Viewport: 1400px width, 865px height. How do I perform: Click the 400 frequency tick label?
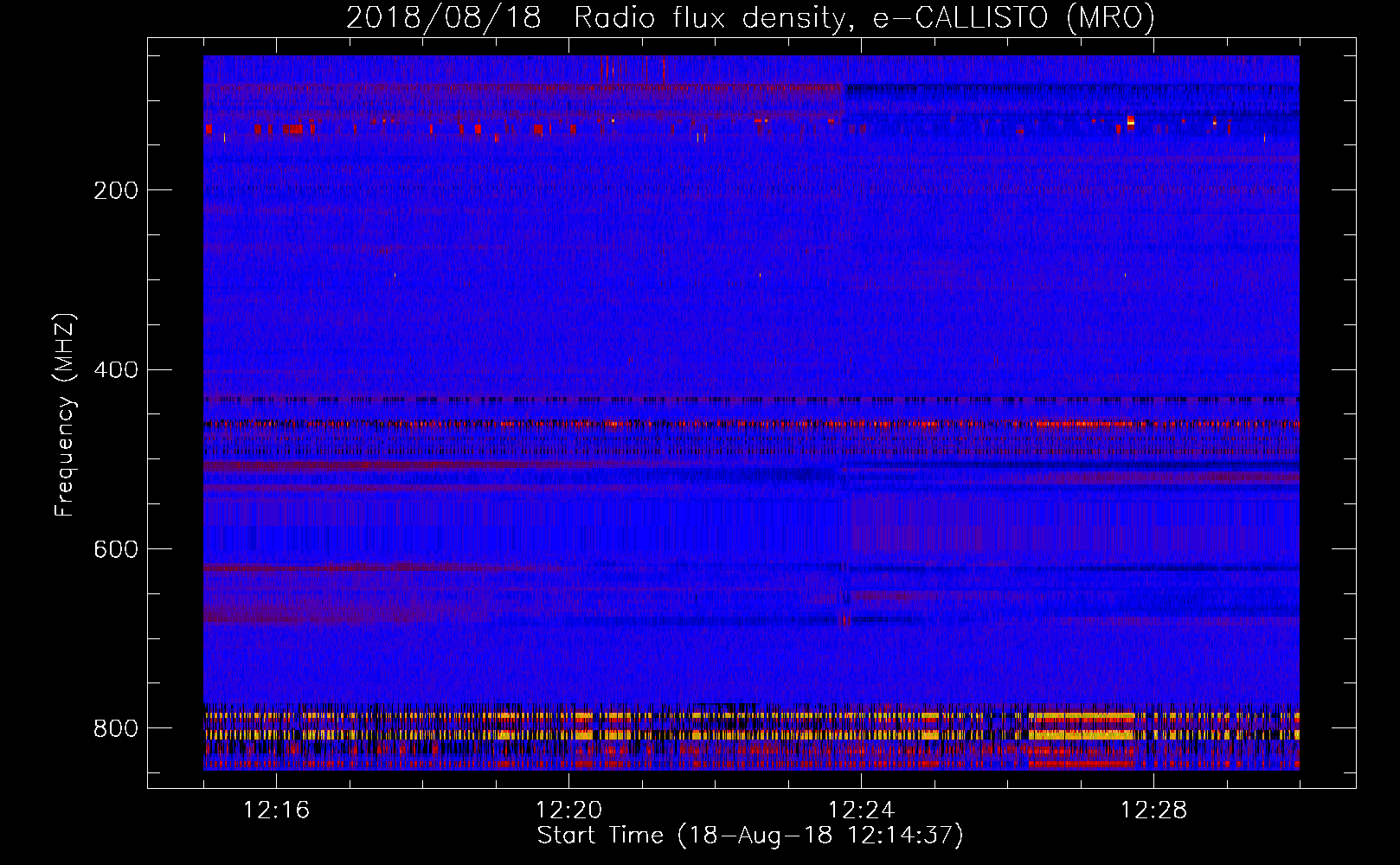point(115,370)
